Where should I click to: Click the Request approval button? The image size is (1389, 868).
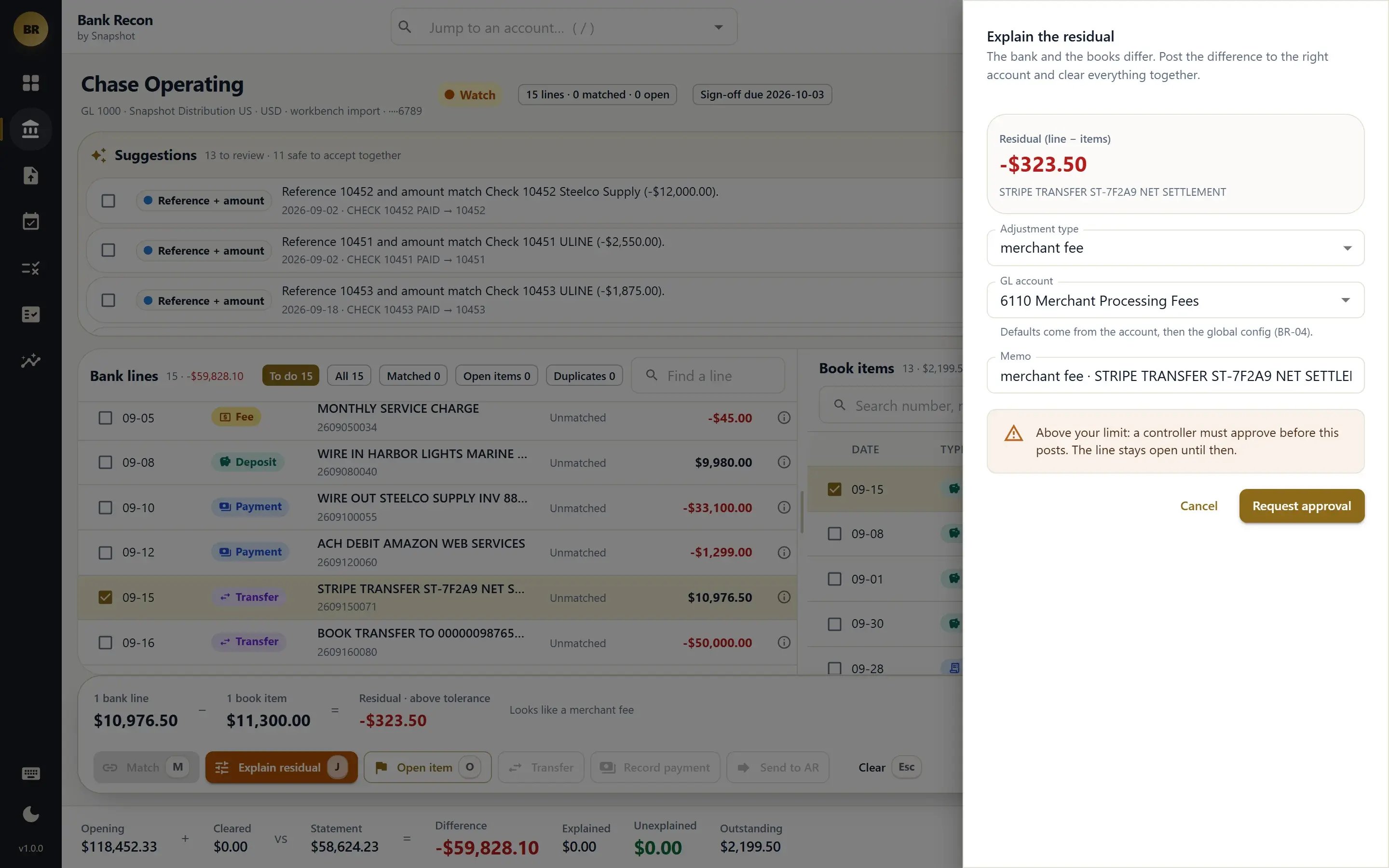tap(1301, 506)
